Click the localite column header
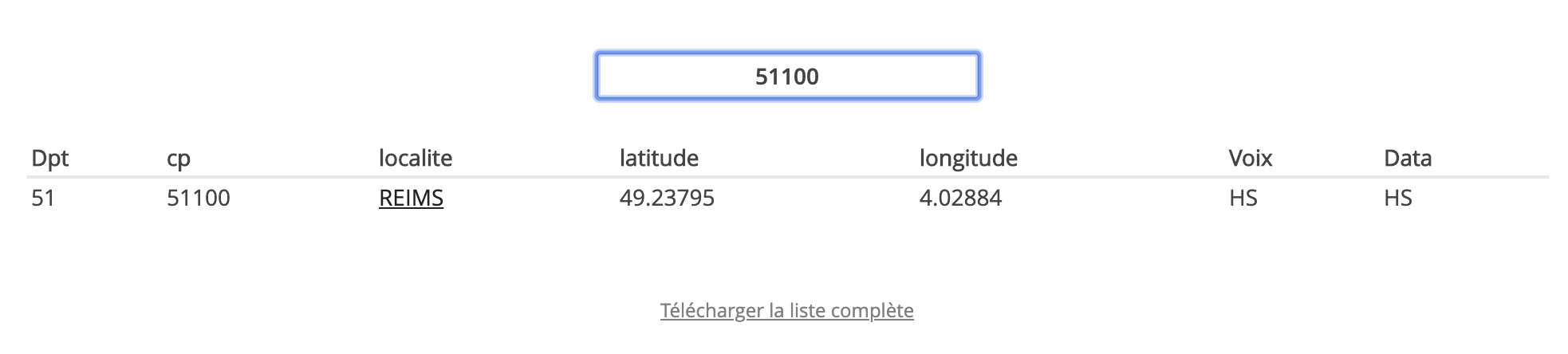Image resolution: width=1568 pixels, height=354 pixels. point(416,158)
